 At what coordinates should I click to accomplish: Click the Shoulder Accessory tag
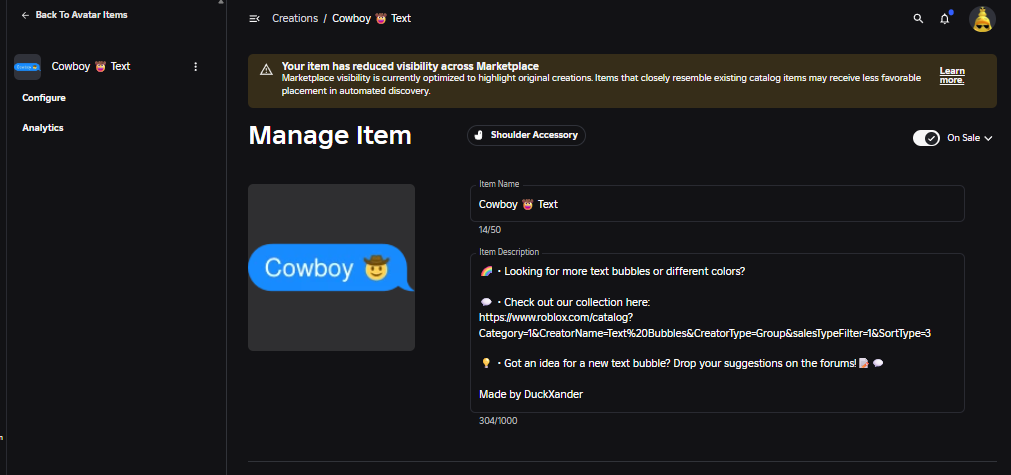(526, 135)
